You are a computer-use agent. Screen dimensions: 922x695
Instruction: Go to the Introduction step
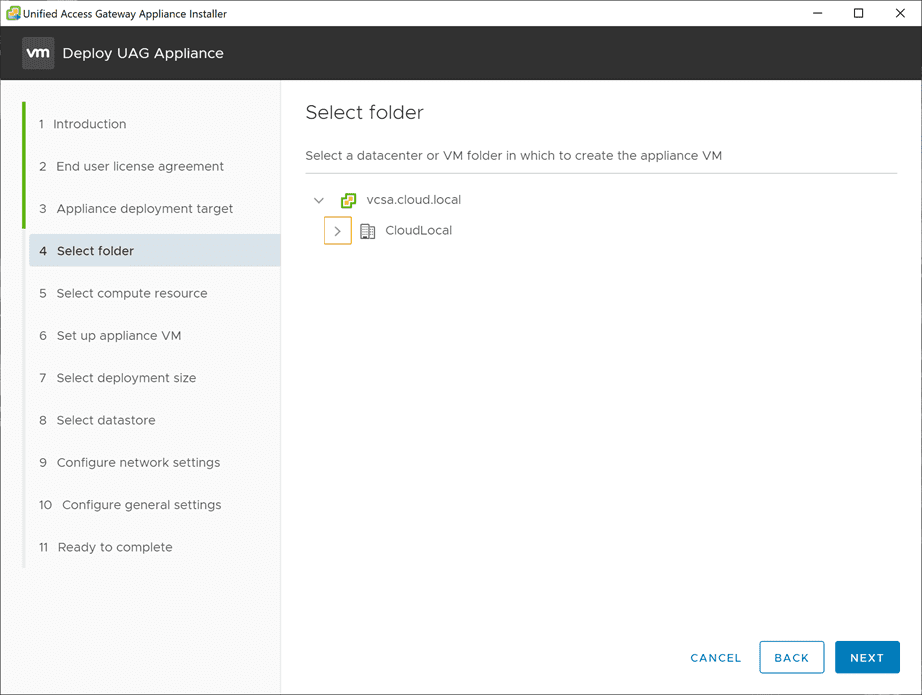(89, 124)
